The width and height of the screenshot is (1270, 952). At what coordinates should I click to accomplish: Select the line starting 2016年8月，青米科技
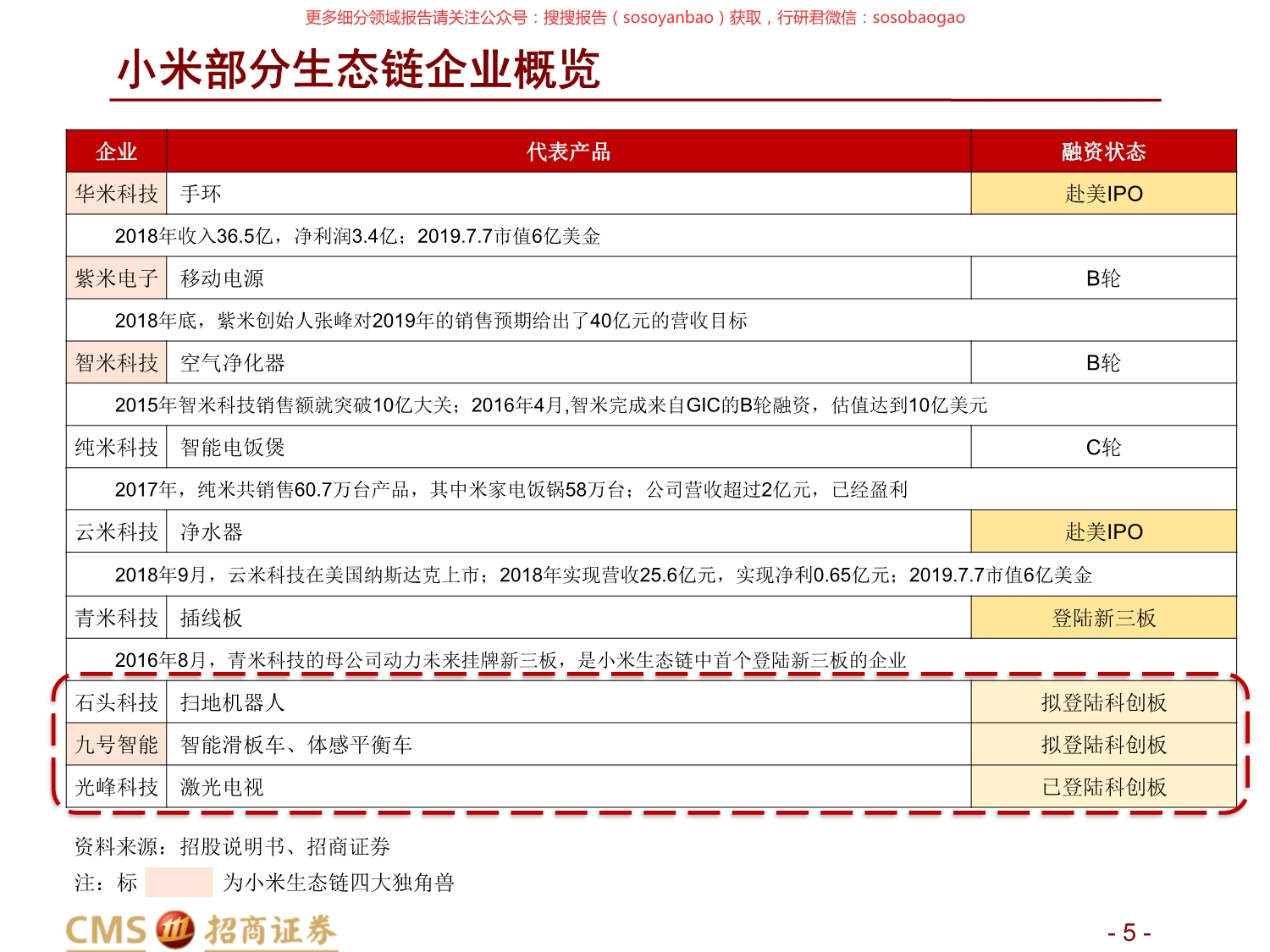(511, 660)
